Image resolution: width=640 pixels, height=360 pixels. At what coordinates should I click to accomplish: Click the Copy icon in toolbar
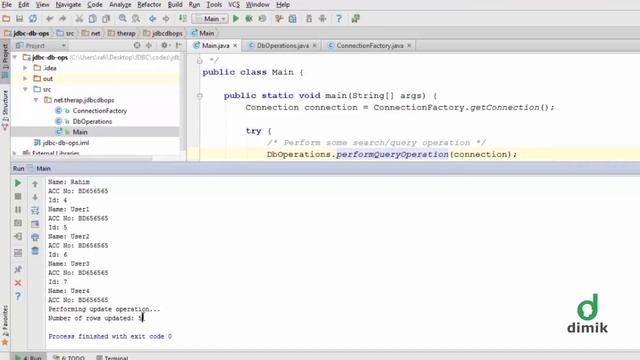tap(93, 19)
